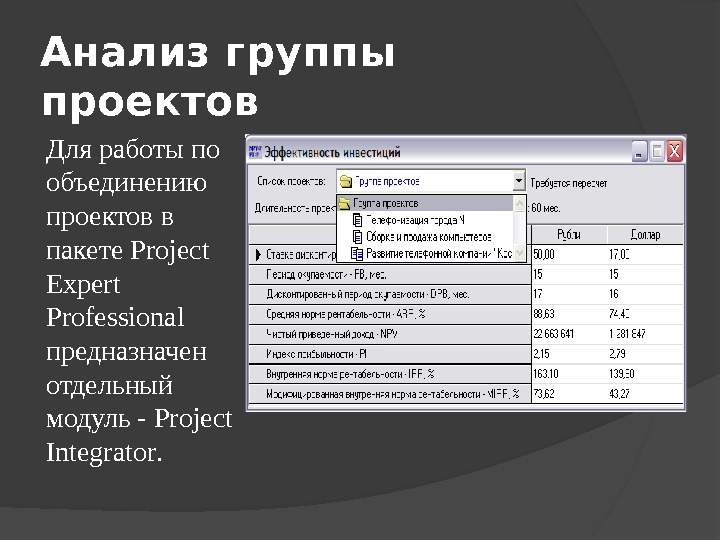The width and height of the screenshot is (720, 540).
Task: Click the folder icon in dropdown's first row
Action: pos(344,203)
